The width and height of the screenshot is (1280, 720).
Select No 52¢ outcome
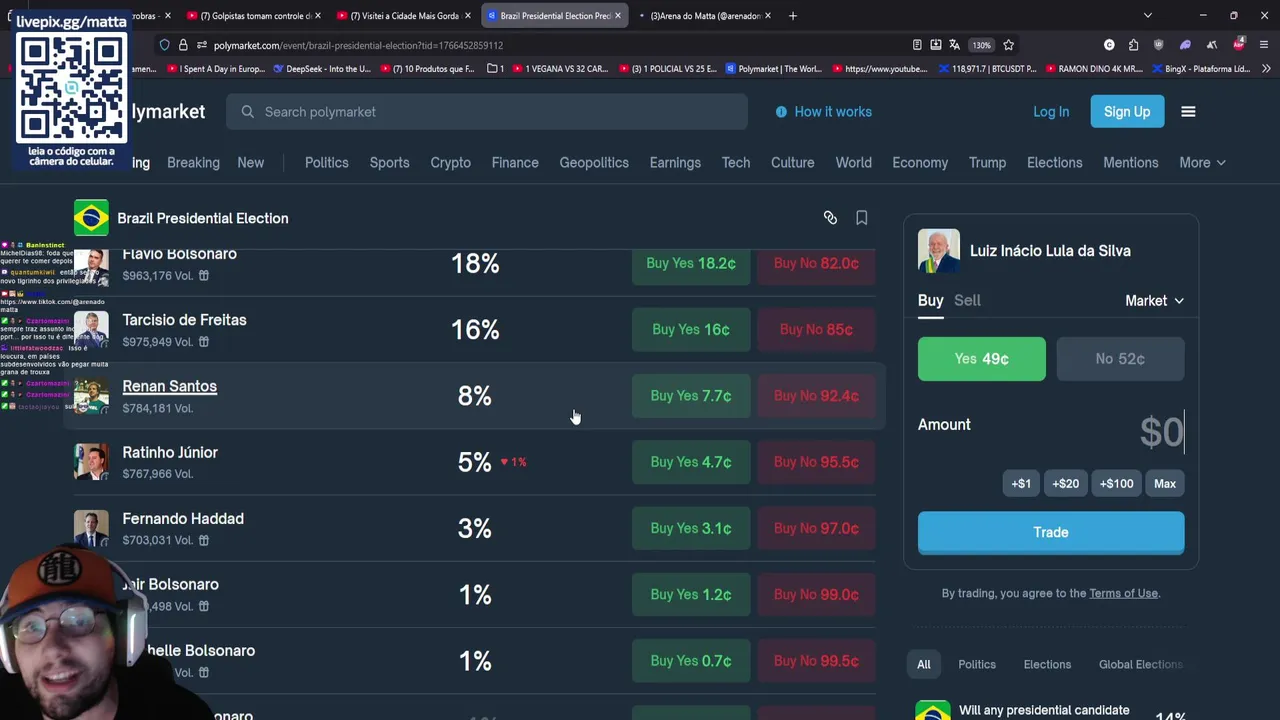pyautogui.click(x=1120, y=359)
